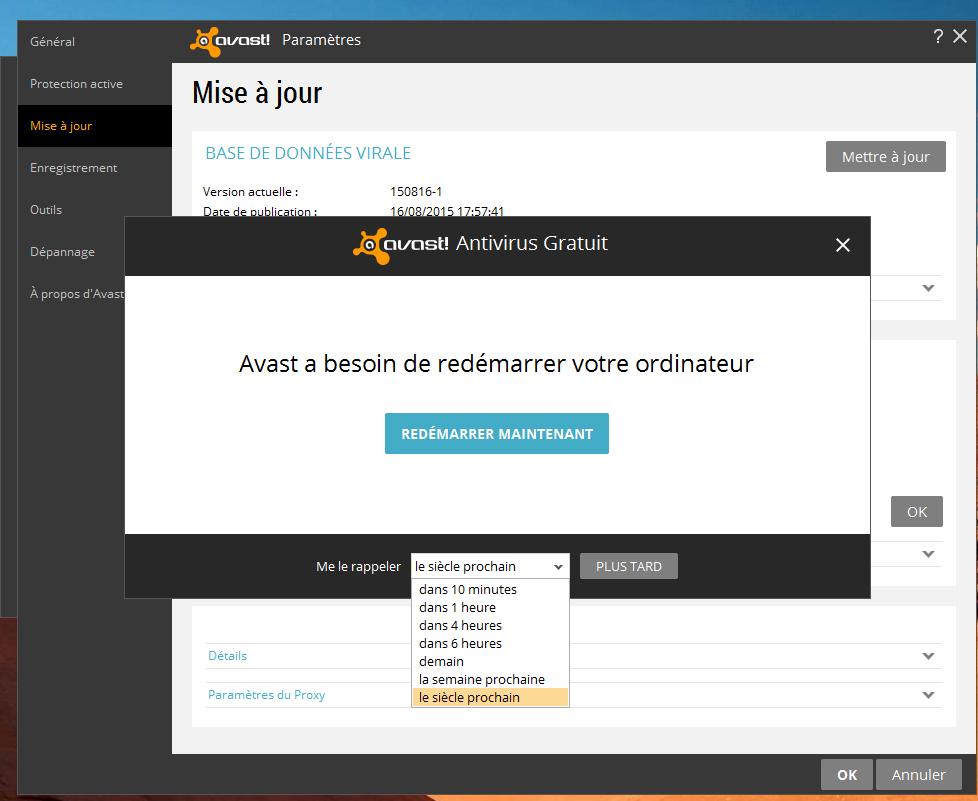Close the Antivirus Gratuit restart dialog
The height and width of the screenshot is (801, 978).
(843, 245)
